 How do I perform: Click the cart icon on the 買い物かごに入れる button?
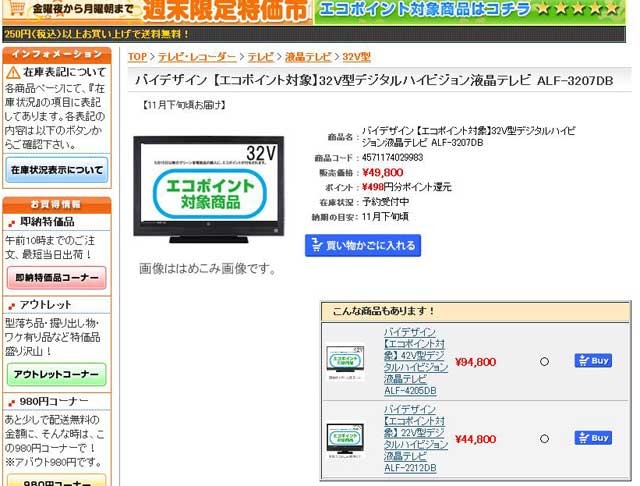click(x=316, y=245)
